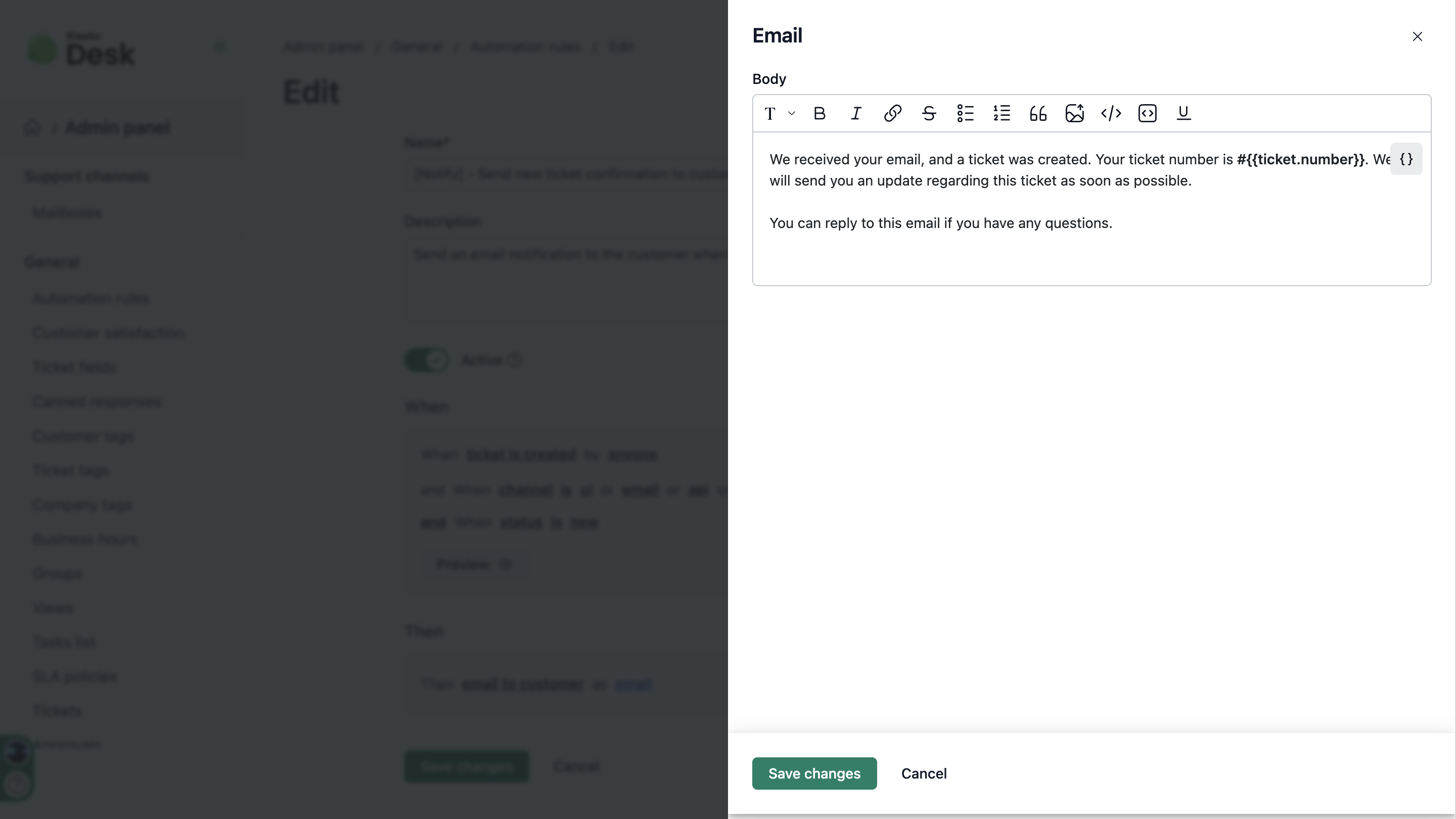Close the Email side panel
The image size is (1456, 819).
[x=1417, y=37]
